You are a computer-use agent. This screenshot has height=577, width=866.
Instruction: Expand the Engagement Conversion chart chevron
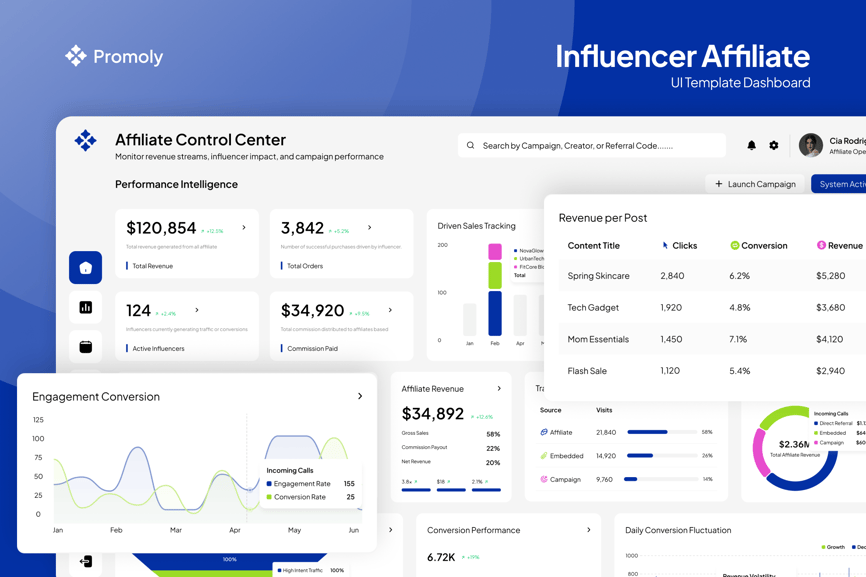pyautogui.click(x=360, y=396)
